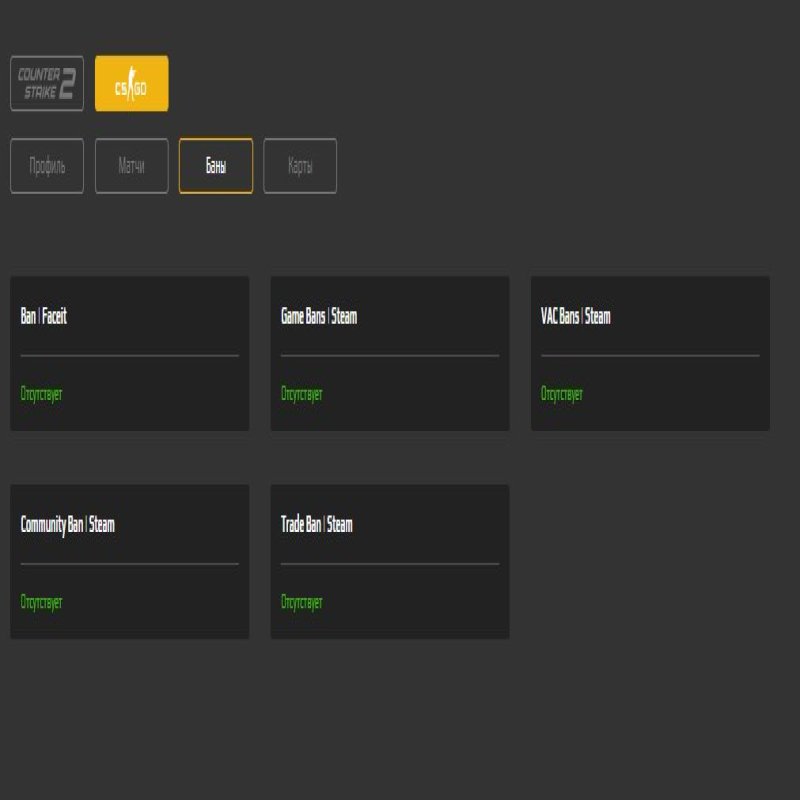This screenshot has height=800, width=800.
Task: Click the Community Ban | Steam heading
Action: 68,525
